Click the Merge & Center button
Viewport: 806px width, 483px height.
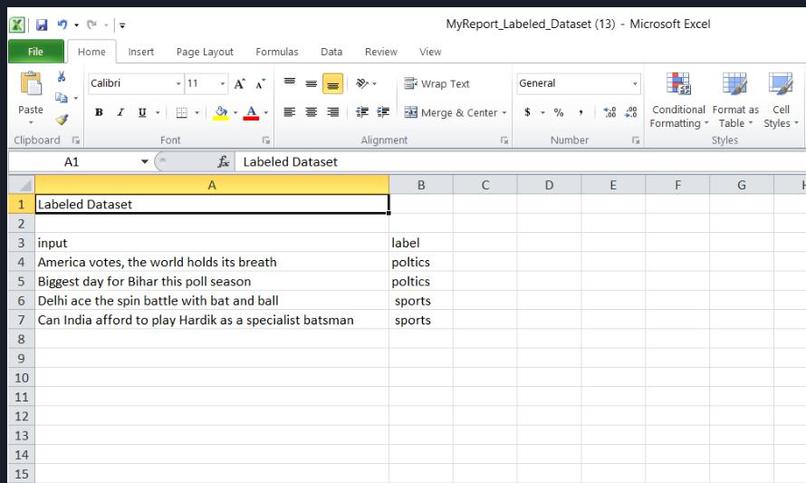451,113
